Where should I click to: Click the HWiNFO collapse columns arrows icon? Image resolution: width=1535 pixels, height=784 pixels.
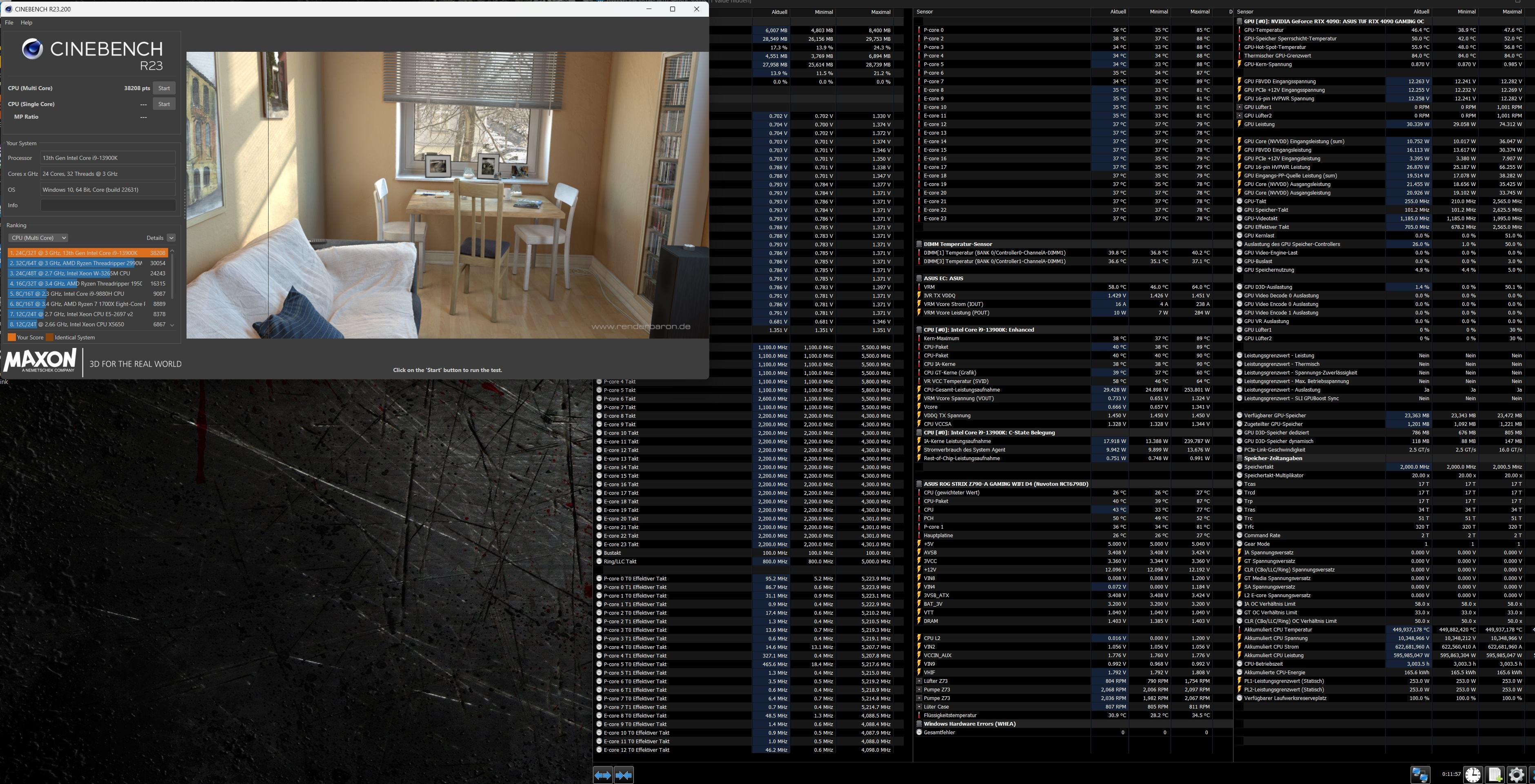[624, 775]
